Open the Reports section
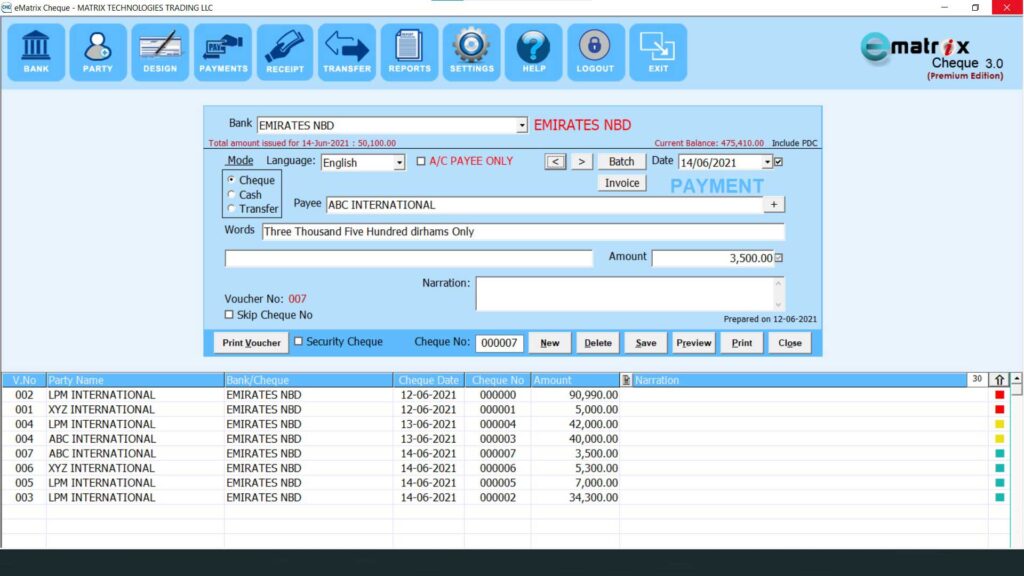 tap(409, 50)
